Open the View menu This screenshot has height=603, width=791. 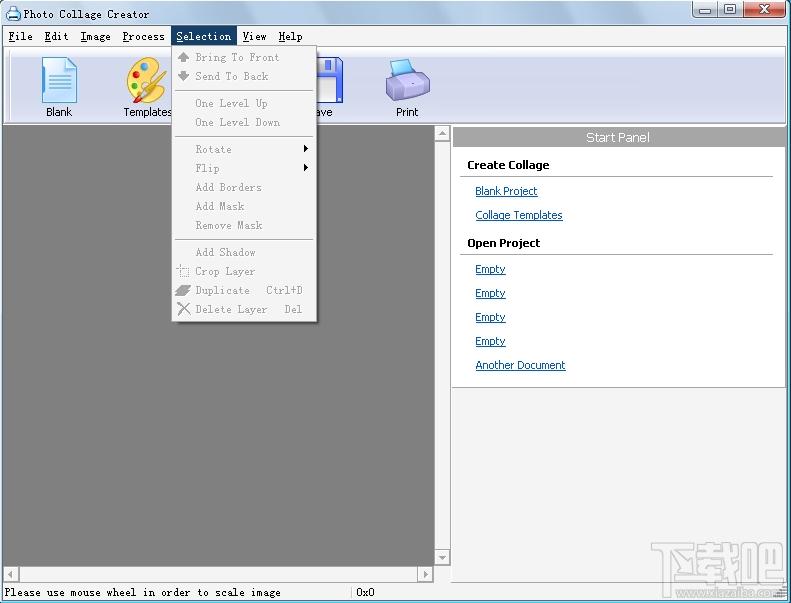click(x=254, y=36)
